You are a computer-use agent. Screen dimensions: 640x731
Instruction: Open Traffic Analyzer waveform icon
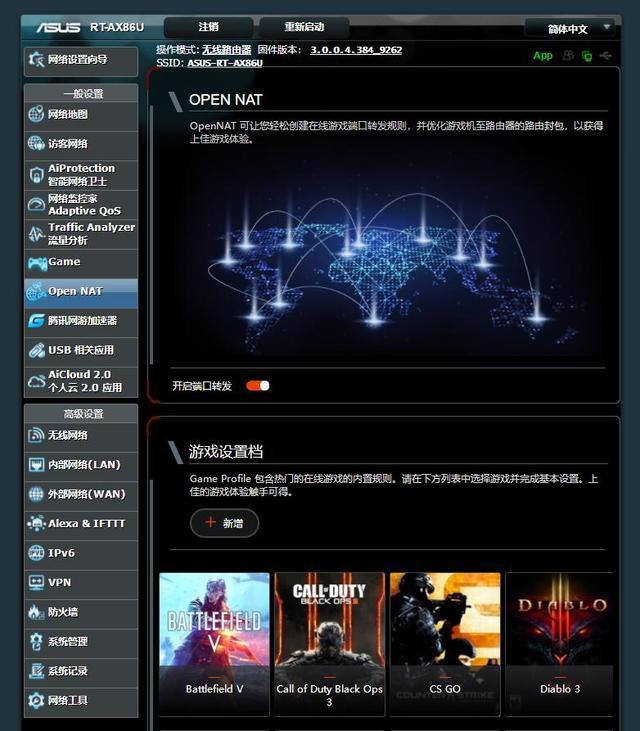(x=36, y=234)
